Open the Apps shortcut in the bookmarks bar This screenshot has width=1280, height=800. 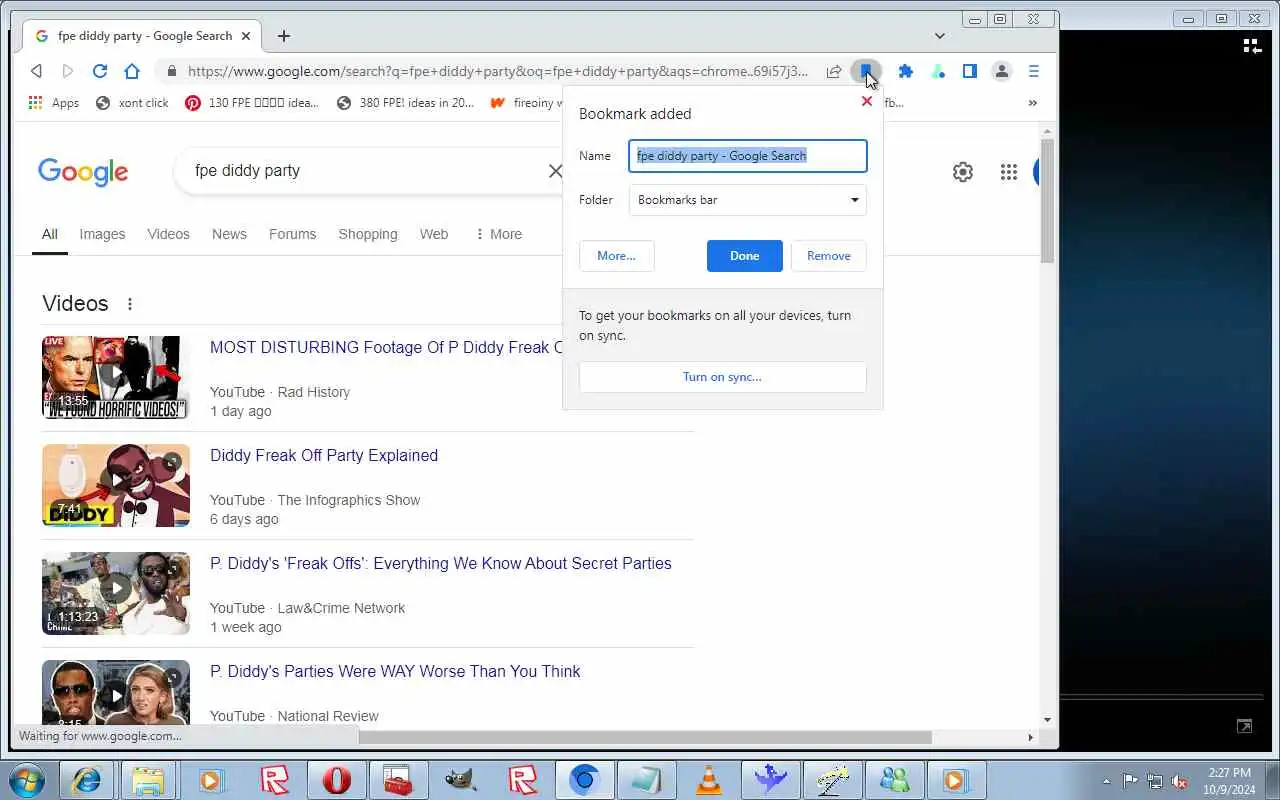click(54, 102)
